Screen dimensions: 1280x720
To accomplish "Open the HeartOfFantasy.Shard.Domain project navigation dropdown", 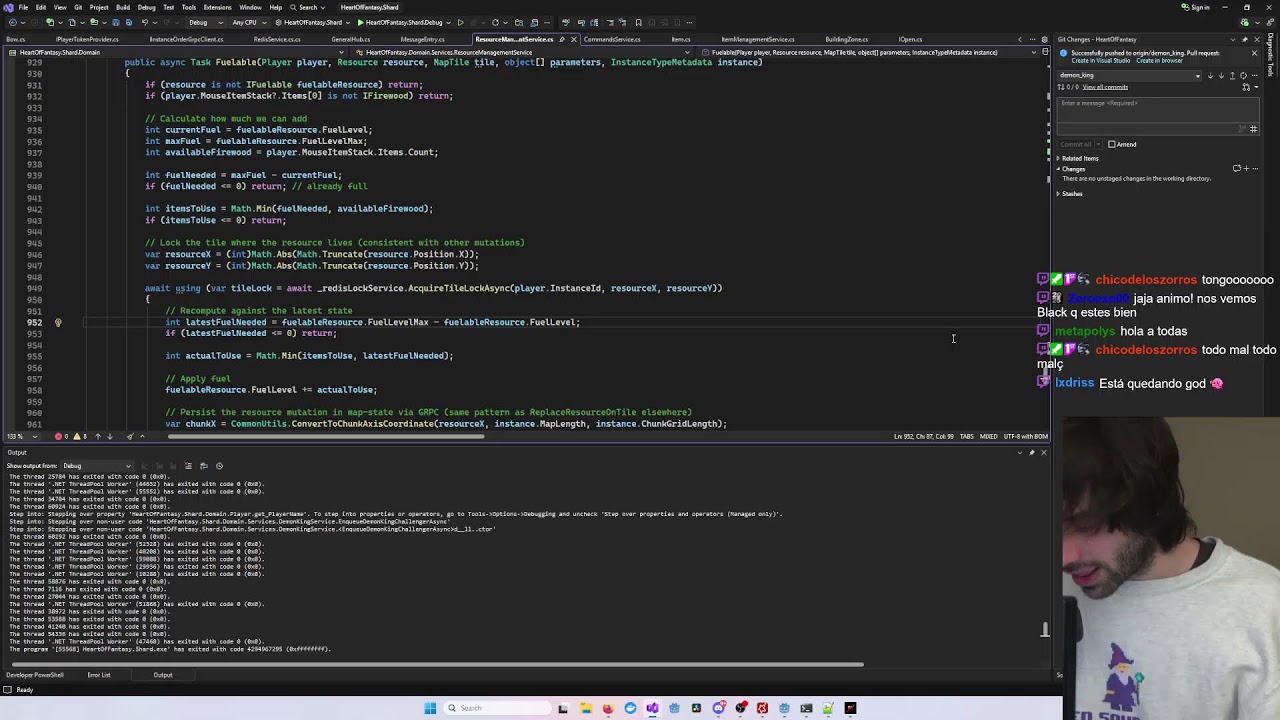I will pyautogui.click(x=180, y=52).
